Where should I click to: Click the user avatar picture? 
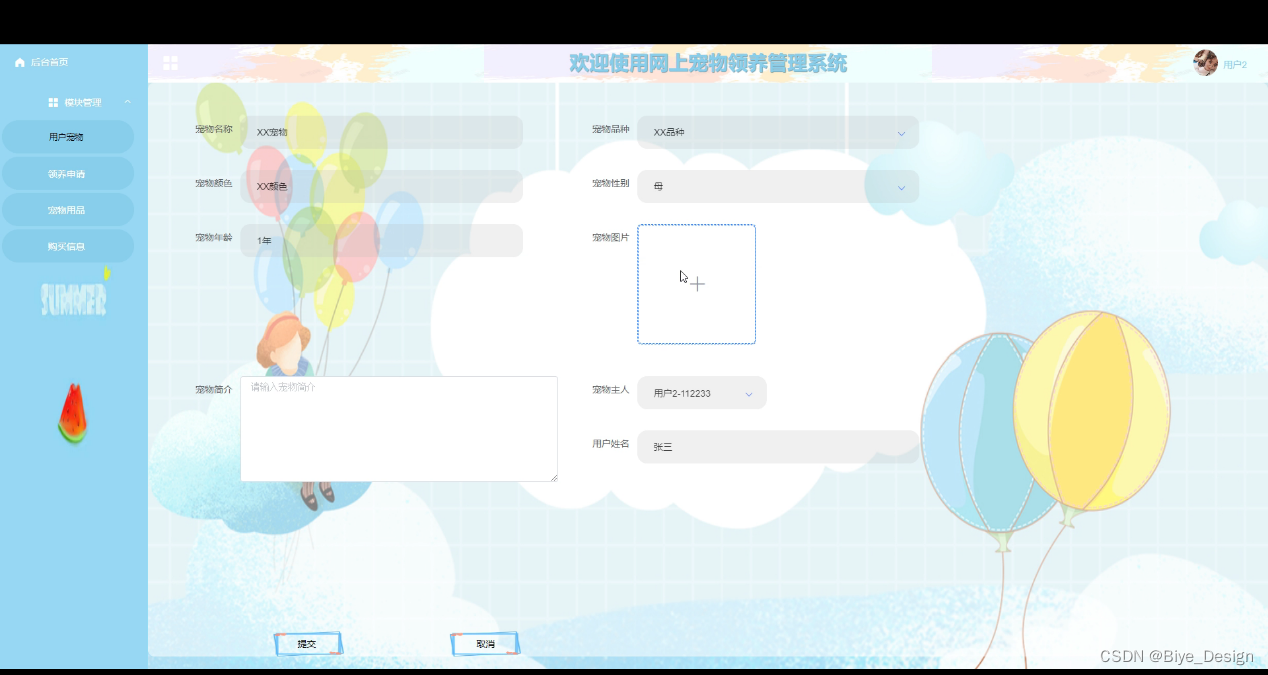click(1206, 63)
